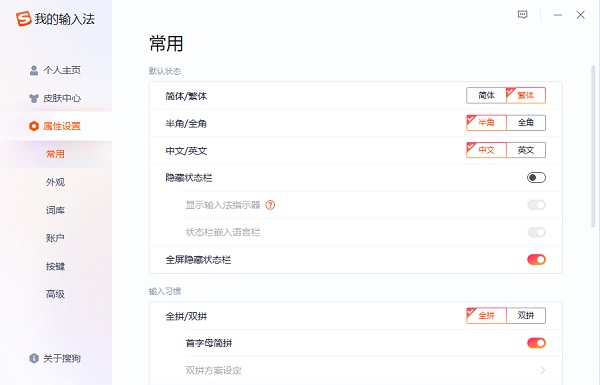Choose 全拼 input mode
This screenshot has height=385, width=600.
486,315
